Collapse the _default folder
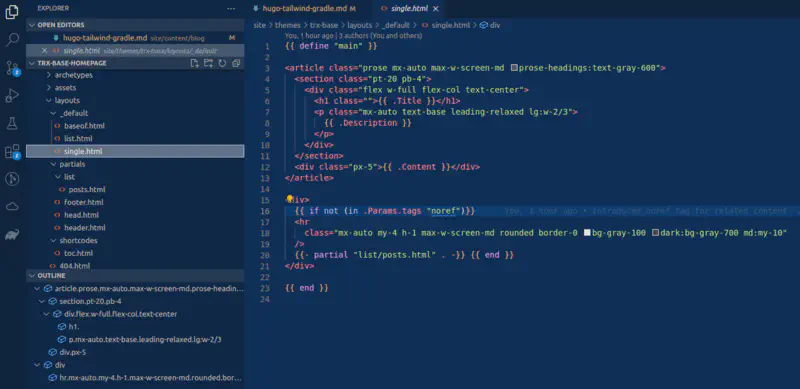This screenshot has height=389, width=800. point(54,113)
